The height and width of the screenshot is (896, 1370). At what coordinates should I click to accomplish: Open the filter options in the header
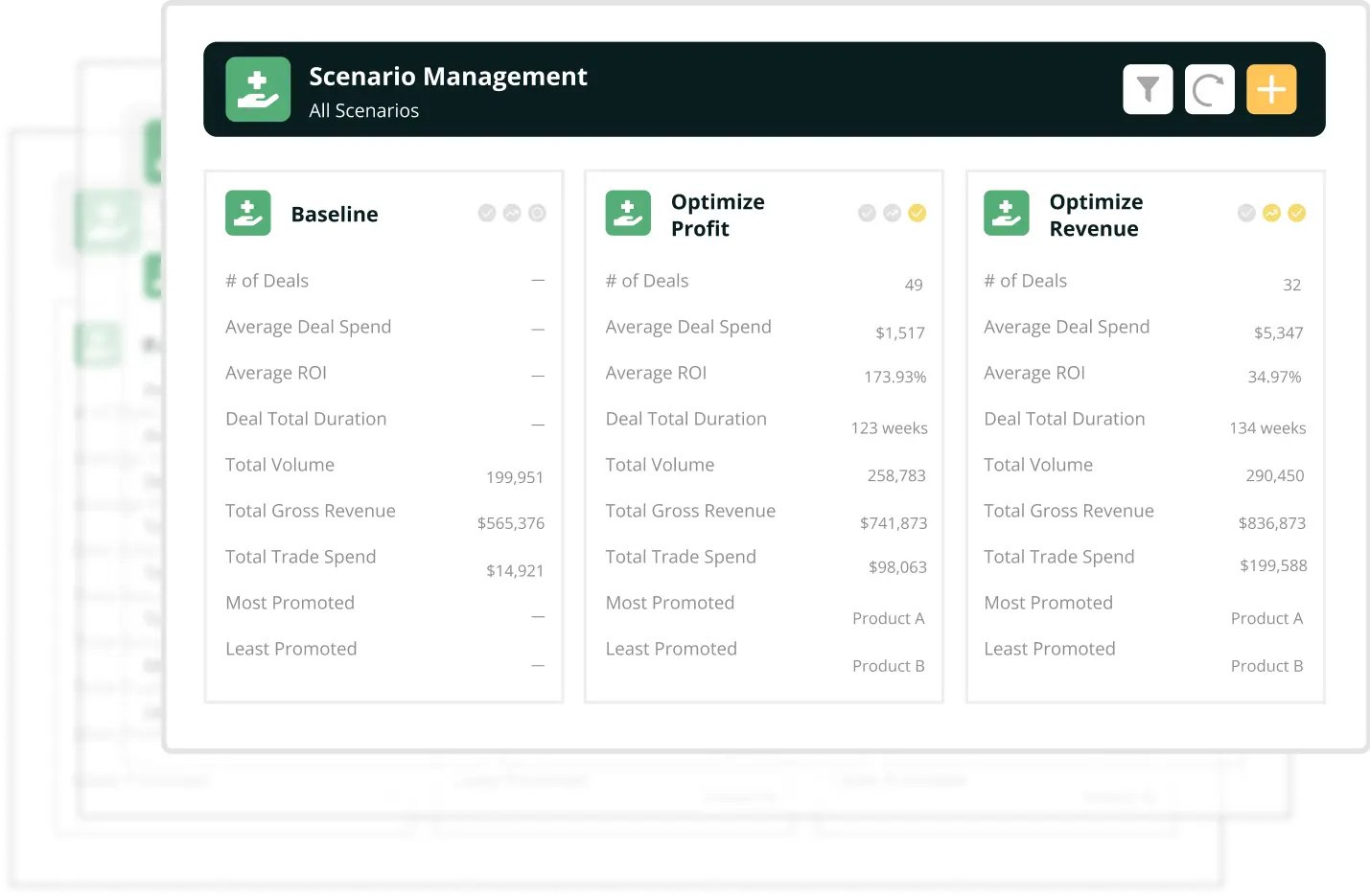(1149, 89)
